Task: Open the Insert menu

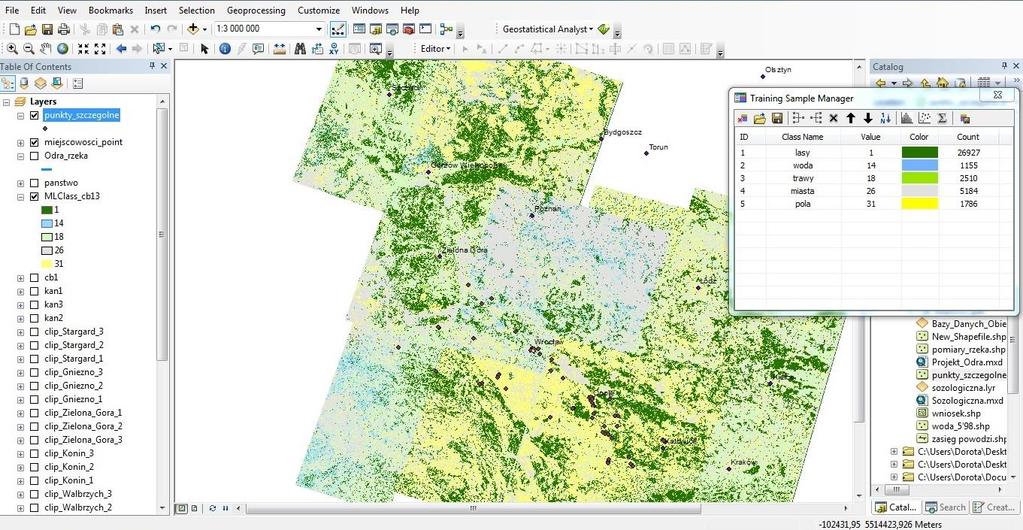Action: pyautogui.click(x=155, y=10)
